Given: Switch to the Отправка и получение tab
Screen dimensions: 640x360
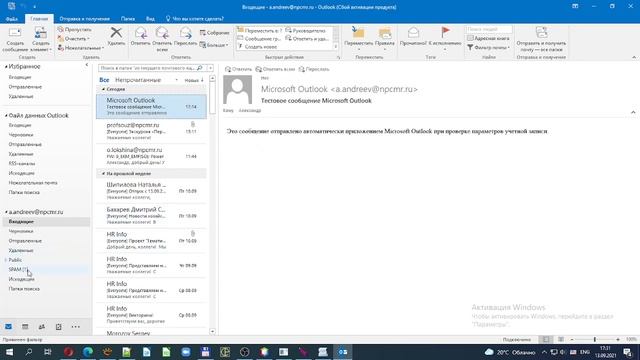Looking at the screenshot, I should tap(84, 19).
